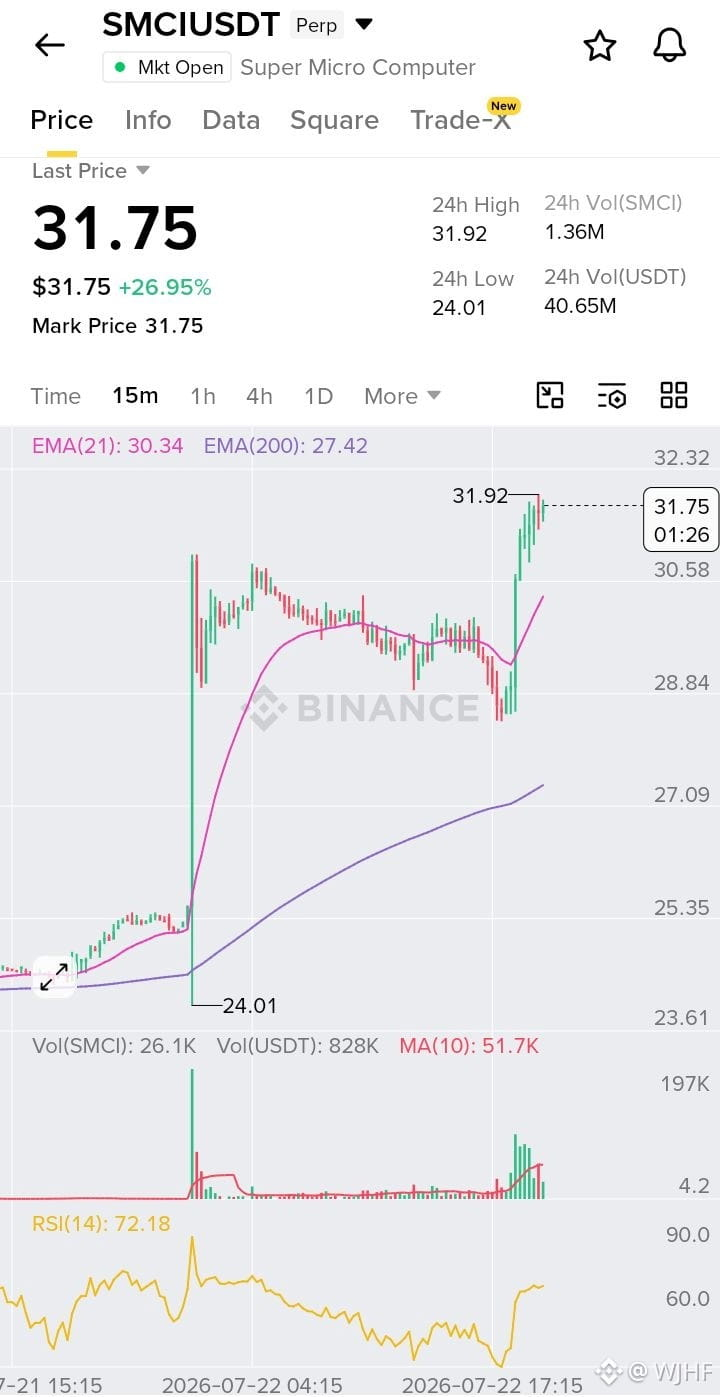Switch to the Price tab

tap(61, 120)
